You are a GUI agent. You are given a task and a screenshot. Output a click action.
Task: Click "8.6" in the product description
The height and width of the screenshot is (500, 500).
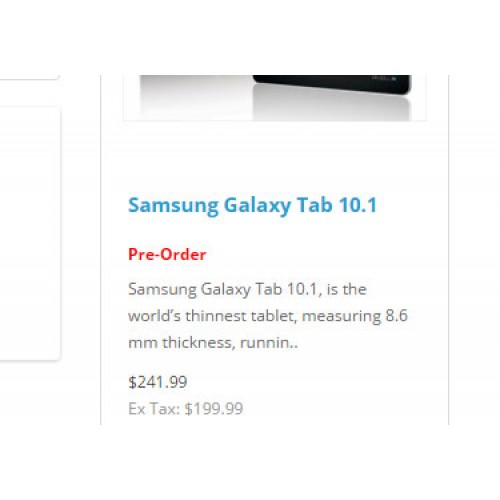point(397,315)
